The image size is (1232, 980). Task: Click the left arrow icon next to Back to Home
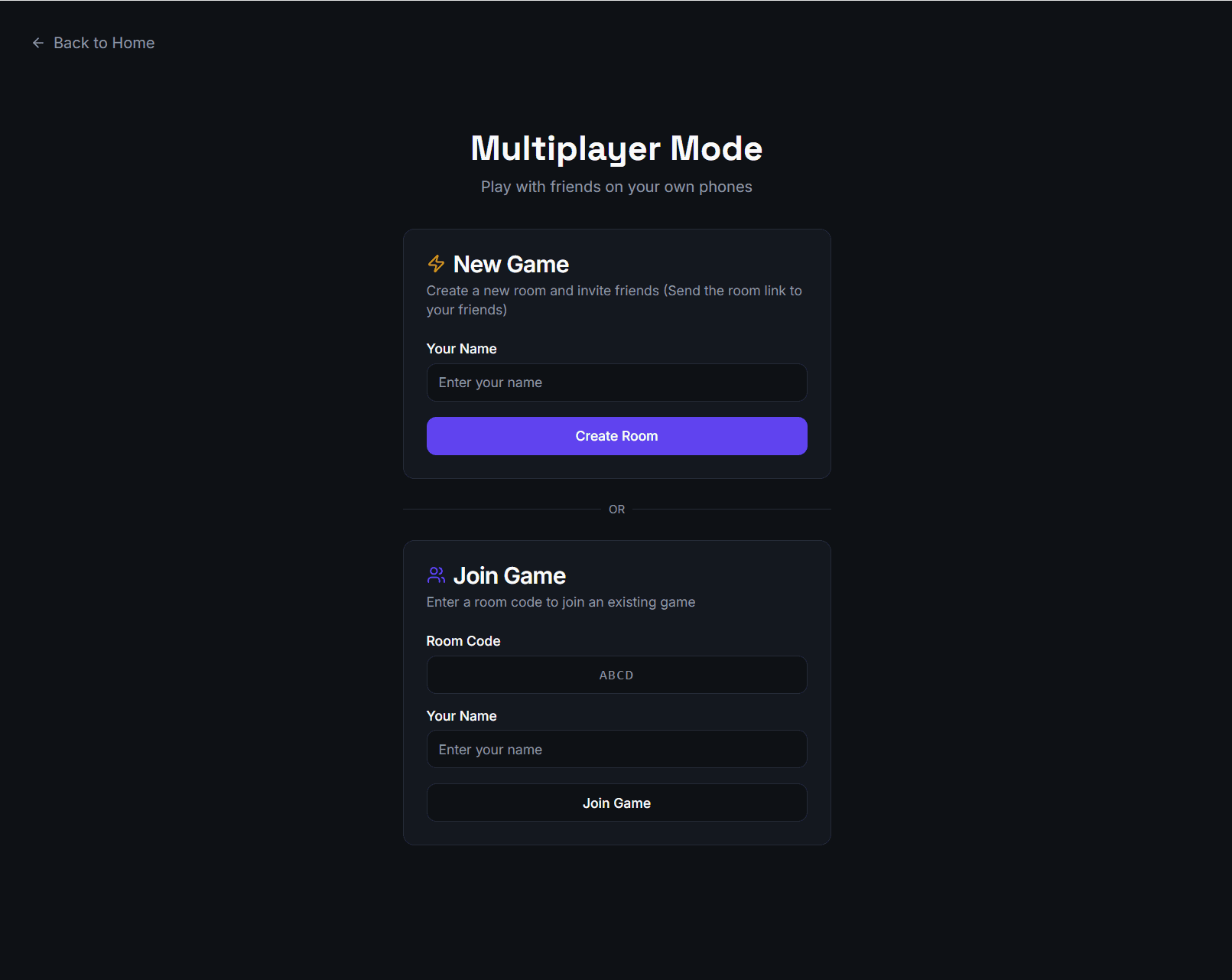pos(37,43)
